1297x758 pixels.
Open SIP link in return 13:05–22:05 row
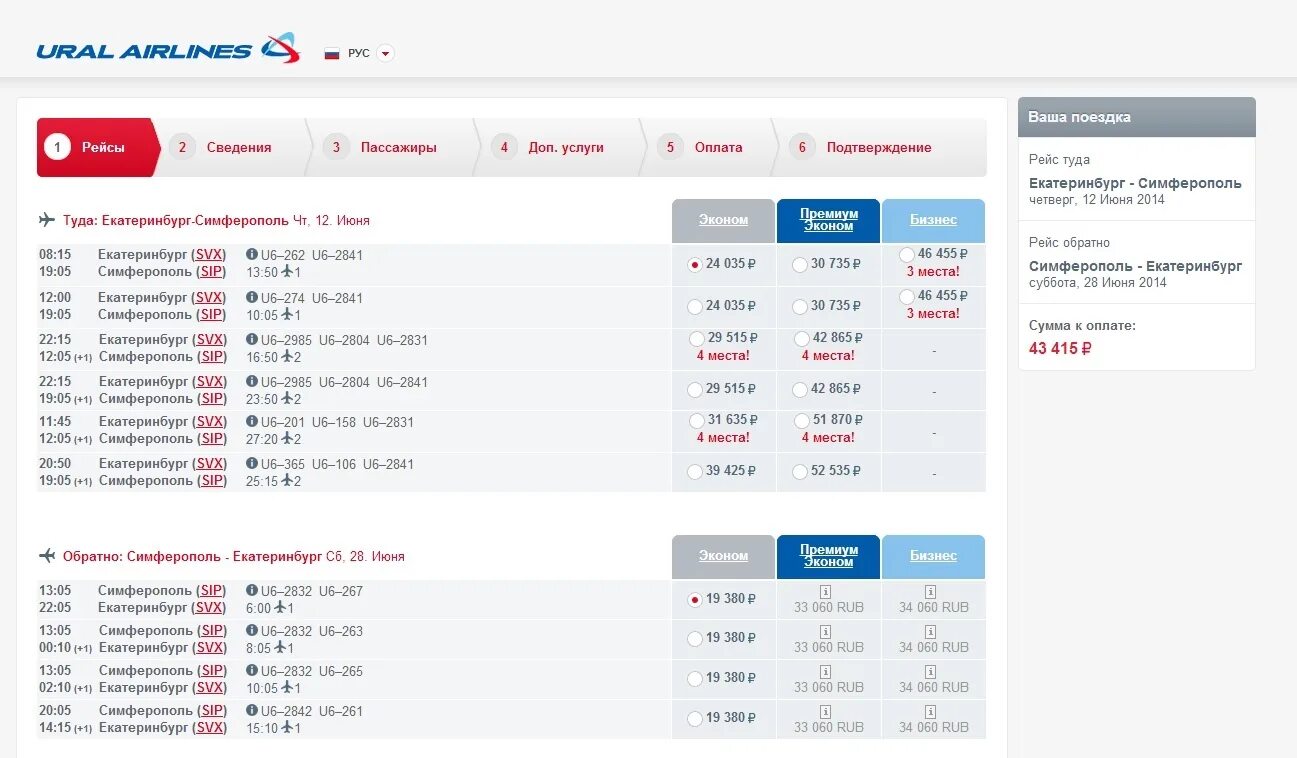(210, 591)
